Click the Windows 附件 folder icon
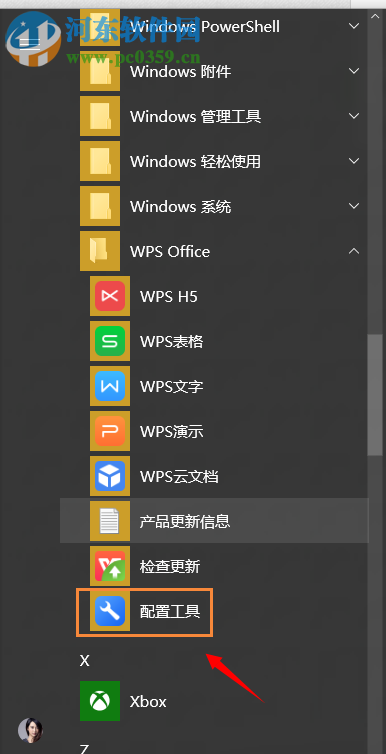The image size is (386, 754). pos(100,72)
